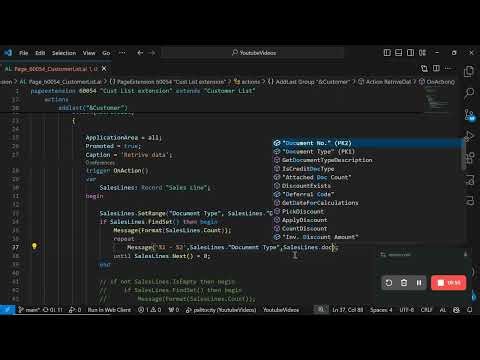Open AddLast Group "&Customer" breadcrumb
The width and height of the screenshot is (480, 360).
309,82
